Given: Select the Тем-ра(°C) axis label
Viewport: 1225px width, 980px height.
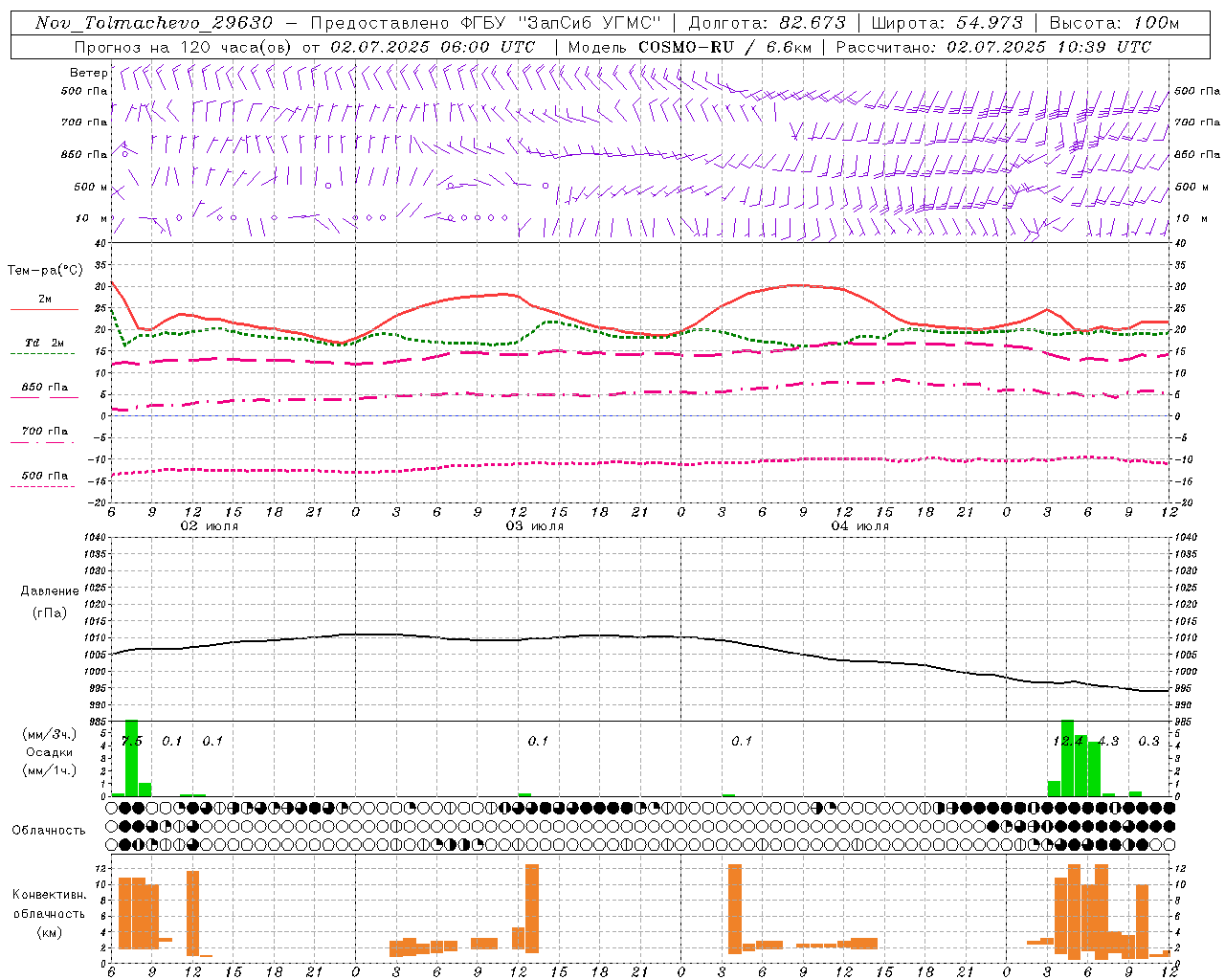Looking at the screenshot, I should point(45,271).
